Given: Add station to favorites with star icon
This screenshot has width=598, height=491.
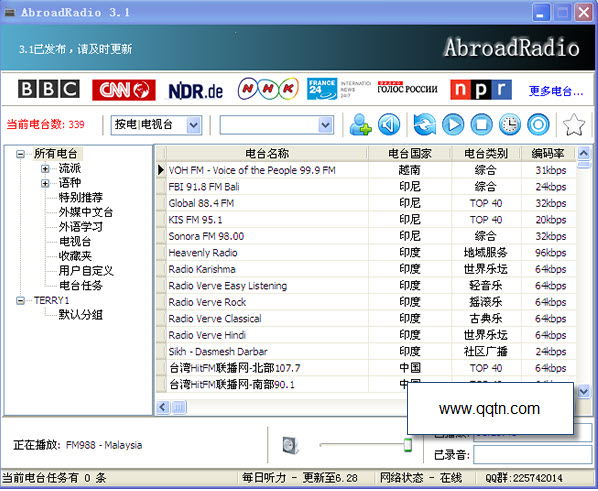Looking at the screenshot, I should click(x=574, y=124).
